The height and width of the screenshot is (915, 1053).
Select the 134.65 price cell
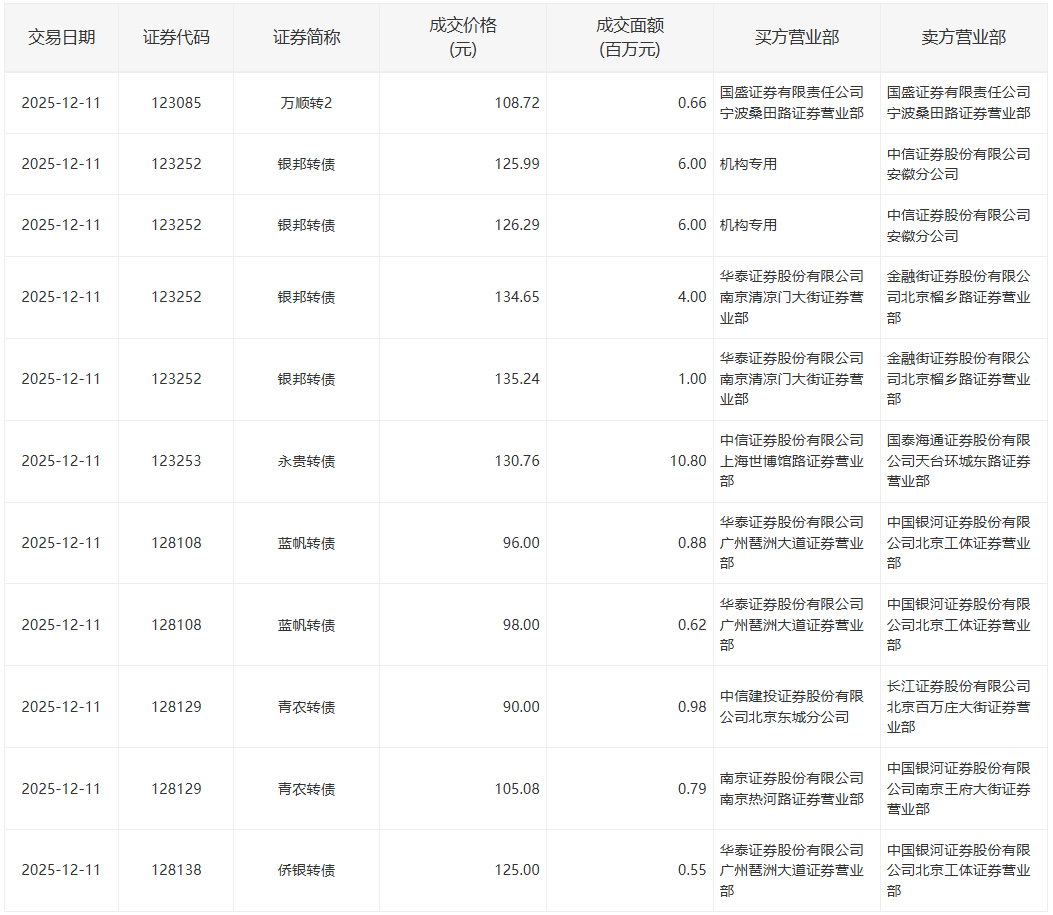(516, 297)
